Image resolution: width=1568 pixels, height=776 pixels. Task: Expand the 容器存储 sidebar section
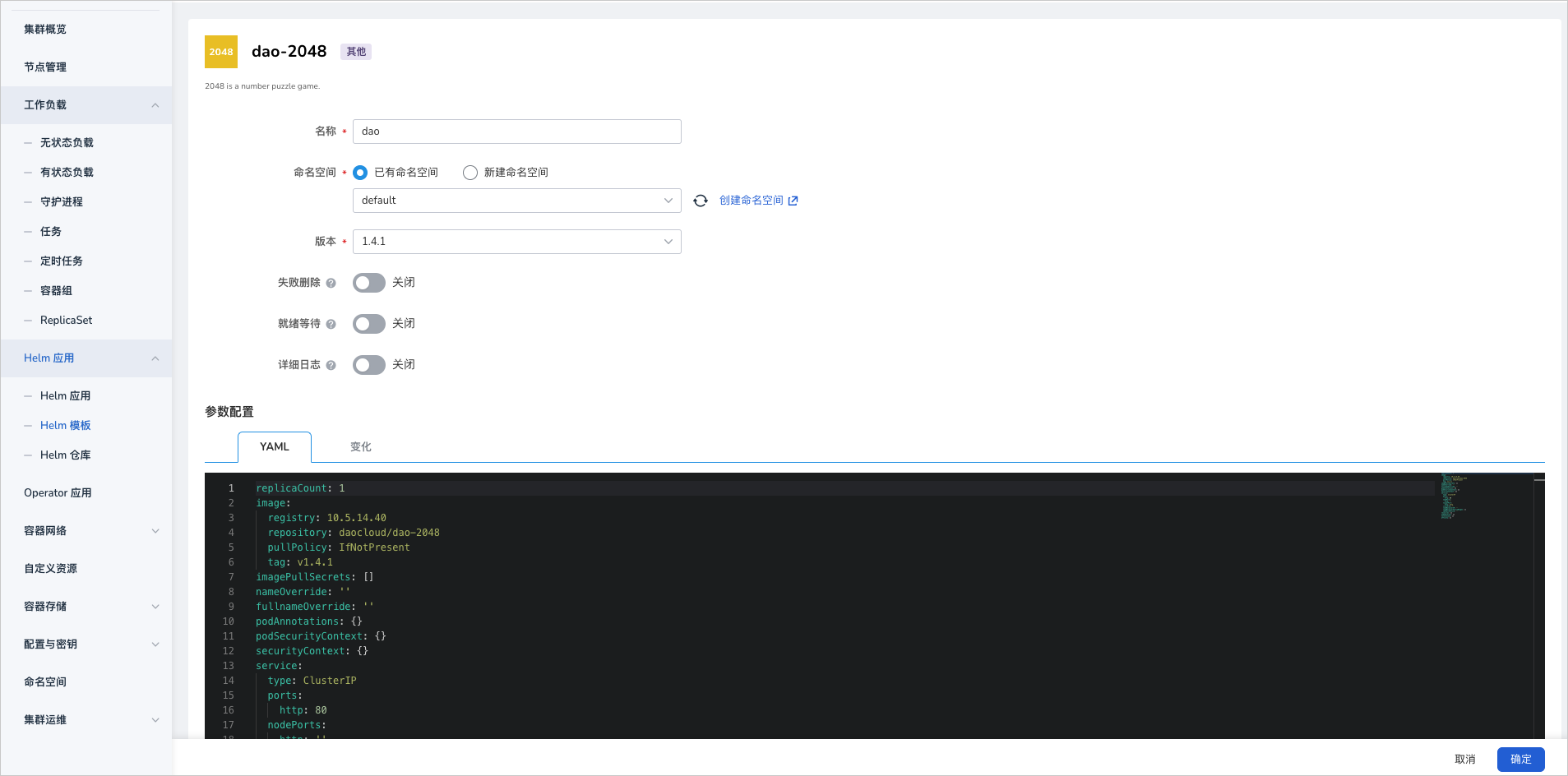(86, 607)
